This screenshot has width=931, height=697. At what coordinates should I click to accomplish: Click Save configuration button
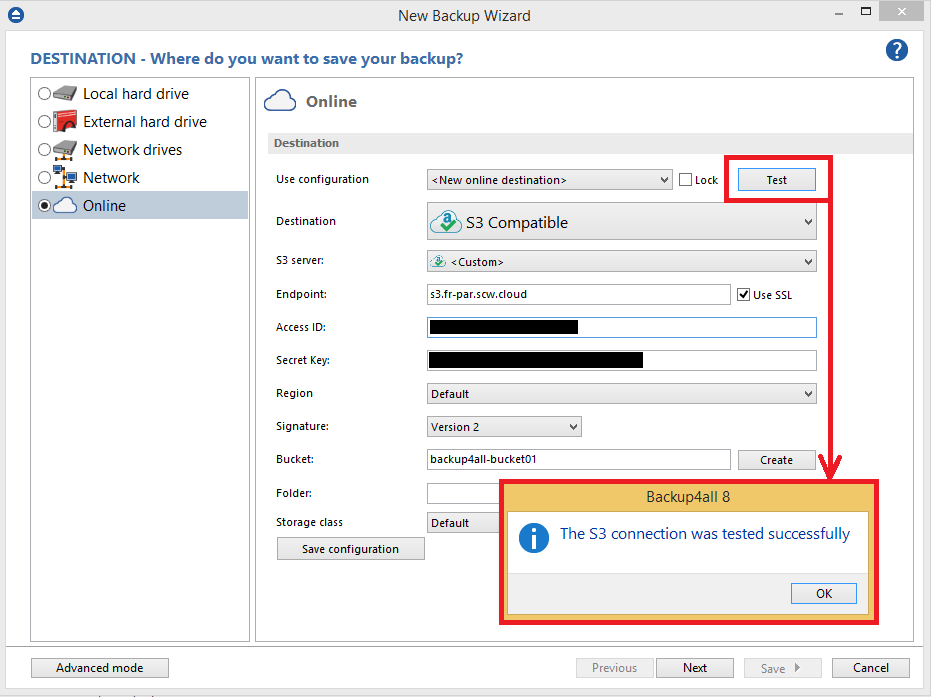tap(350, 549)
